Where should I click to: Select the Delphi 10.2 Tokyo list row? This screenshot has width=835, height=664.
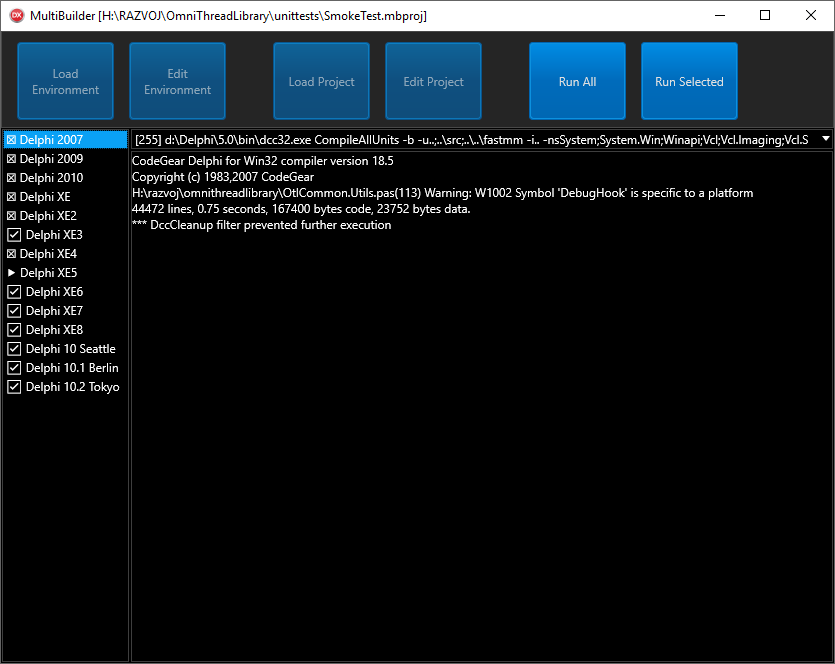click(66, 387)
